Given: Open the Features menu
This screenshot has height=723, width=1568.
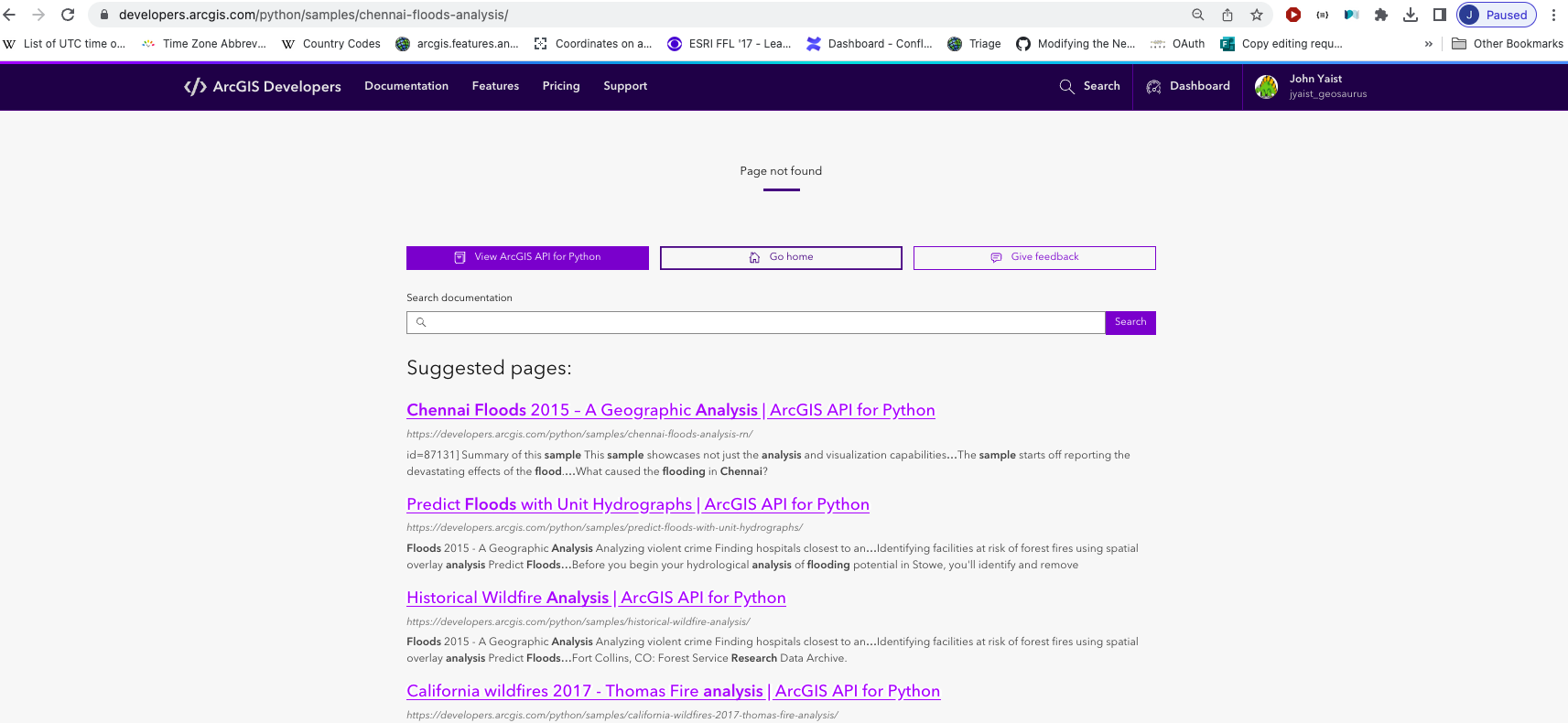Looking at the screenshot, I should [x=495, y=86].
